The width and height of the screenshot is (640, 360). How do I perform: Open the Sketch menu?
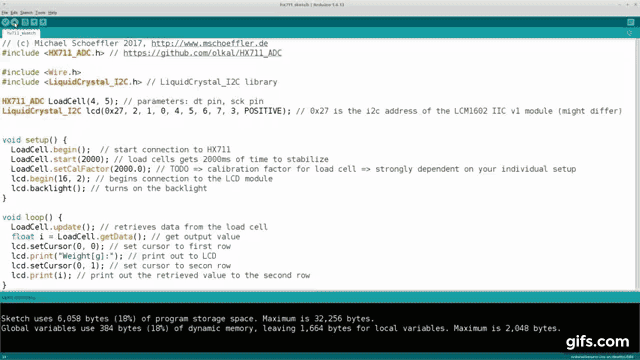[27, 13]
